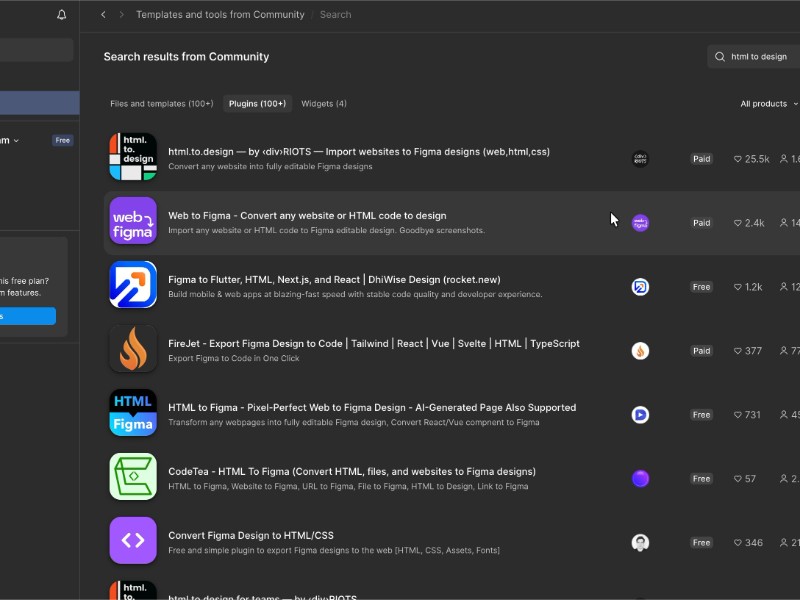
Task: Open Web to Figma plugin title
Action: pyautogui.click(x=307, y=216)
